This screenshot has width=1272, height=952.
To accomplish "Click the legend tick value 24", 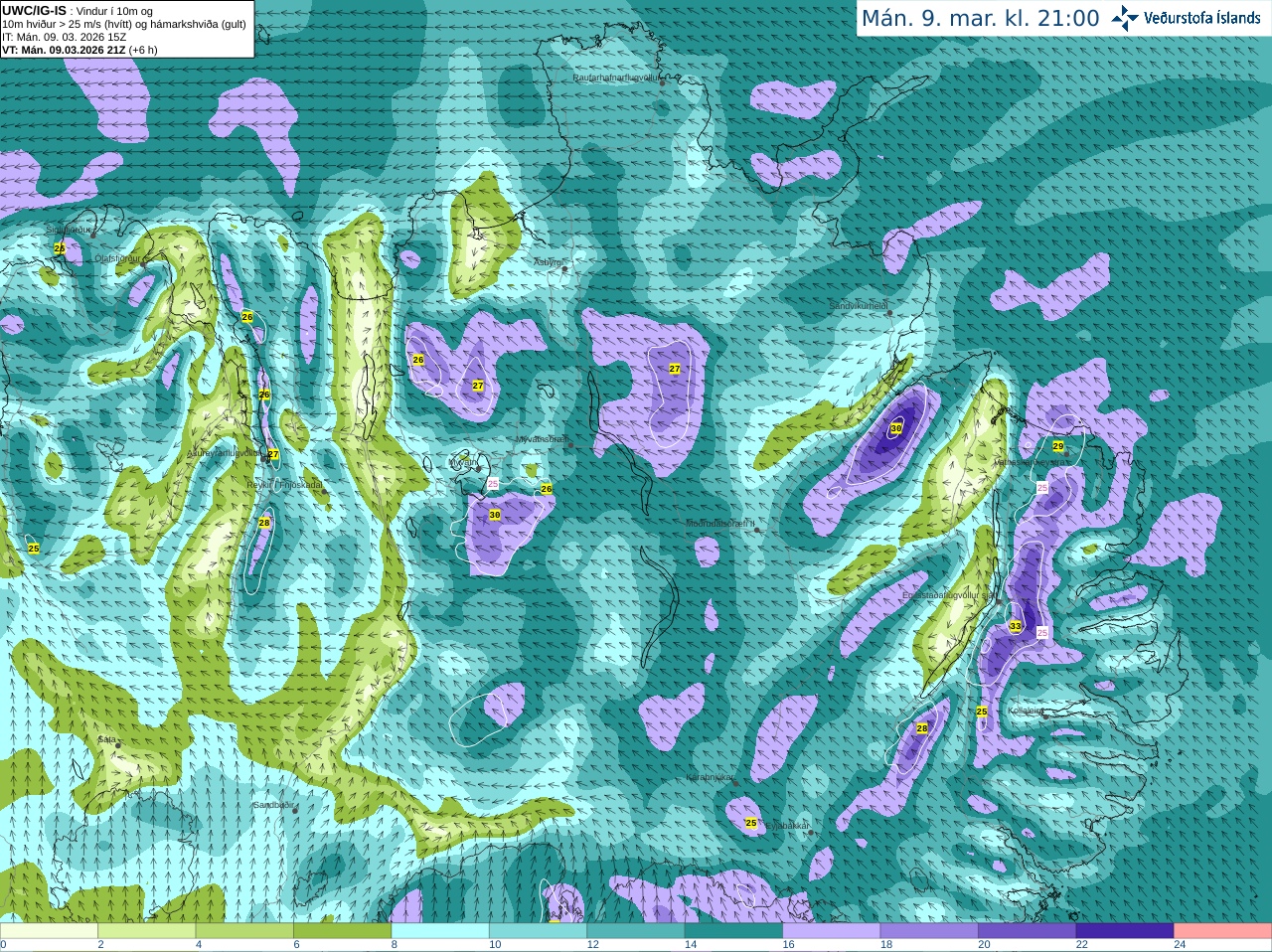I will coord(1180,945).
